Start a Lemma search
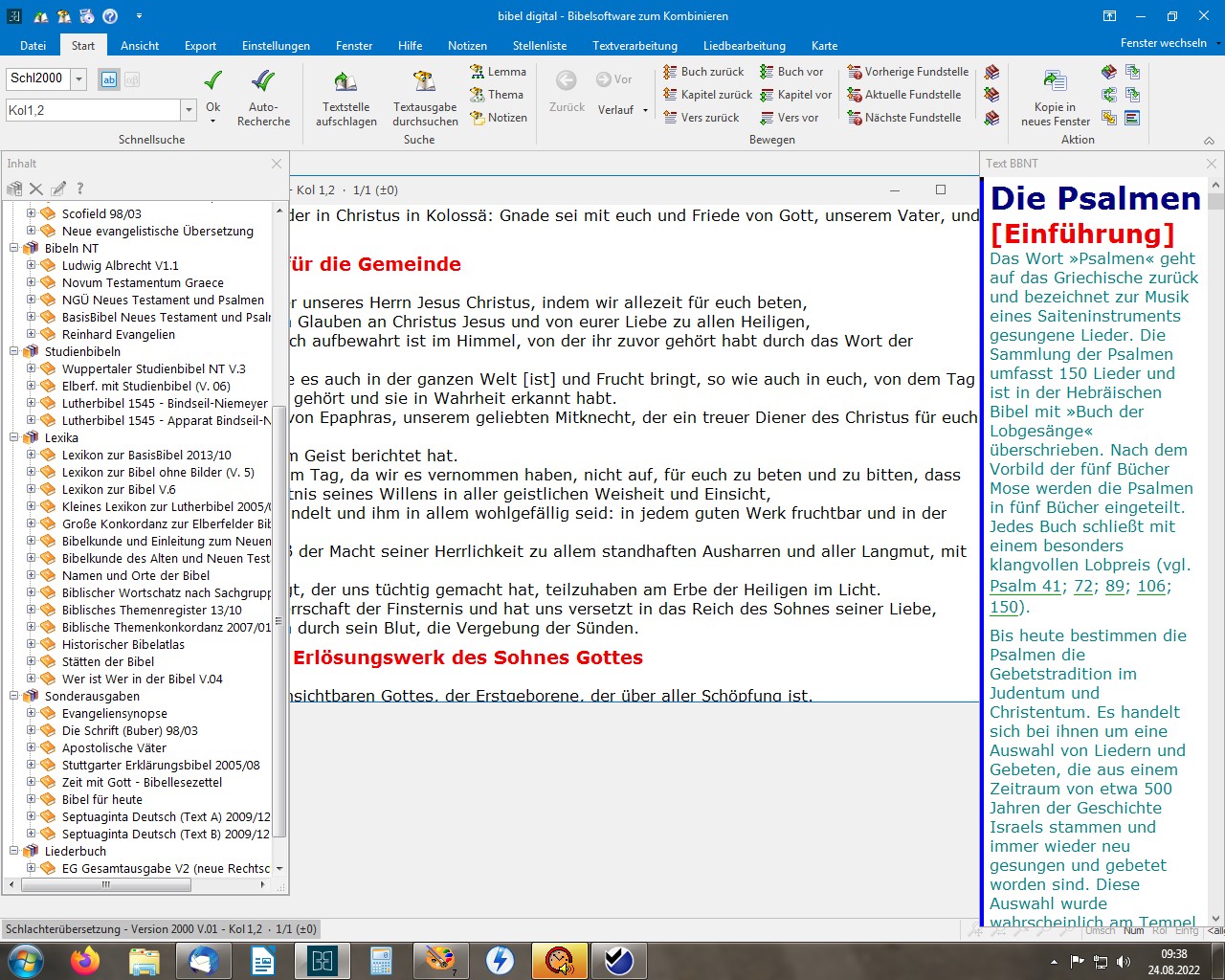The image size is (1225, 980). point(498,72)
